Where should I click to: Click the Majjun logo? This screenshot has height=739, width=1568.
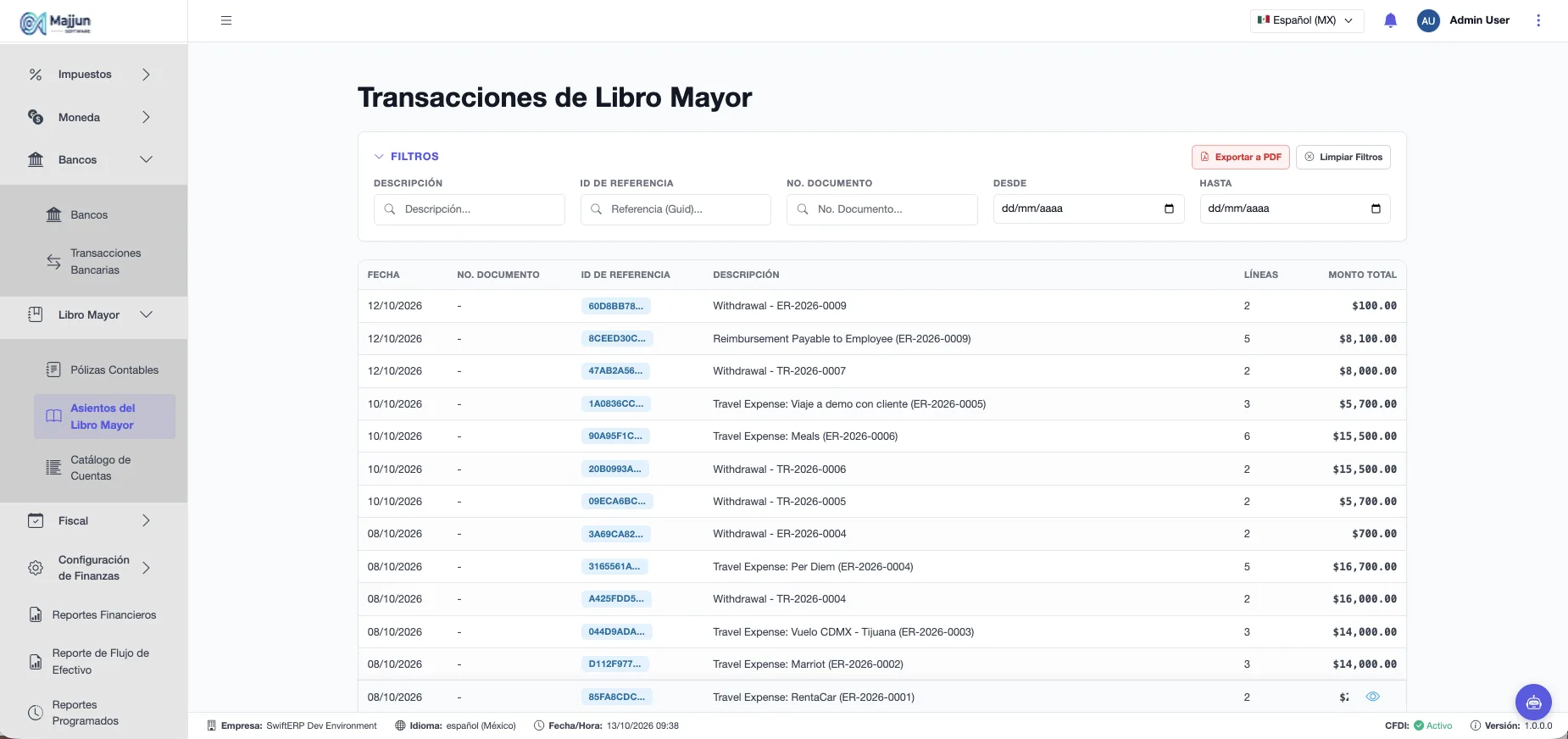pos(56,22)
